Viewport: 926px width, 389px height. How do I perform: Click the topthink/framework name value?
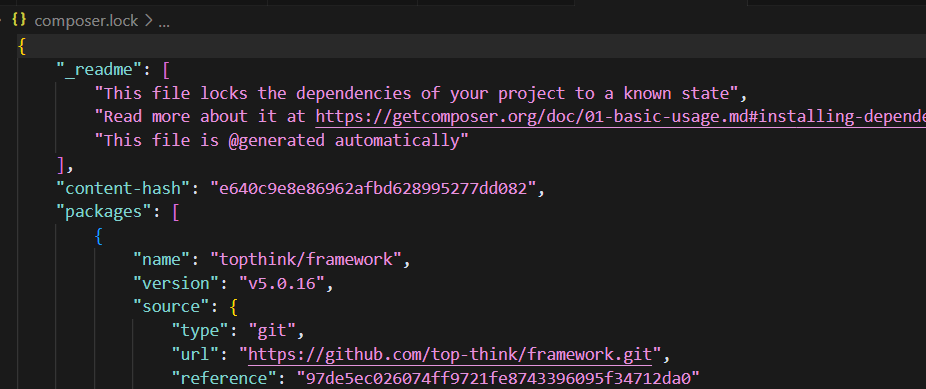tap(305, 259)
